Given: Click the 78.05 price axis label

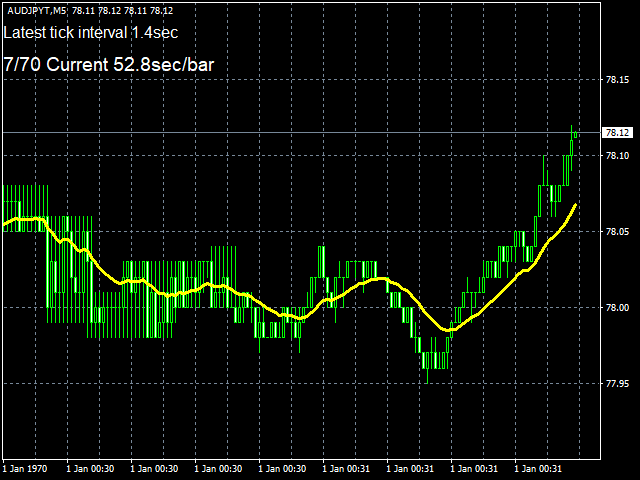Looking at the screenshot, I should [617, 231].
